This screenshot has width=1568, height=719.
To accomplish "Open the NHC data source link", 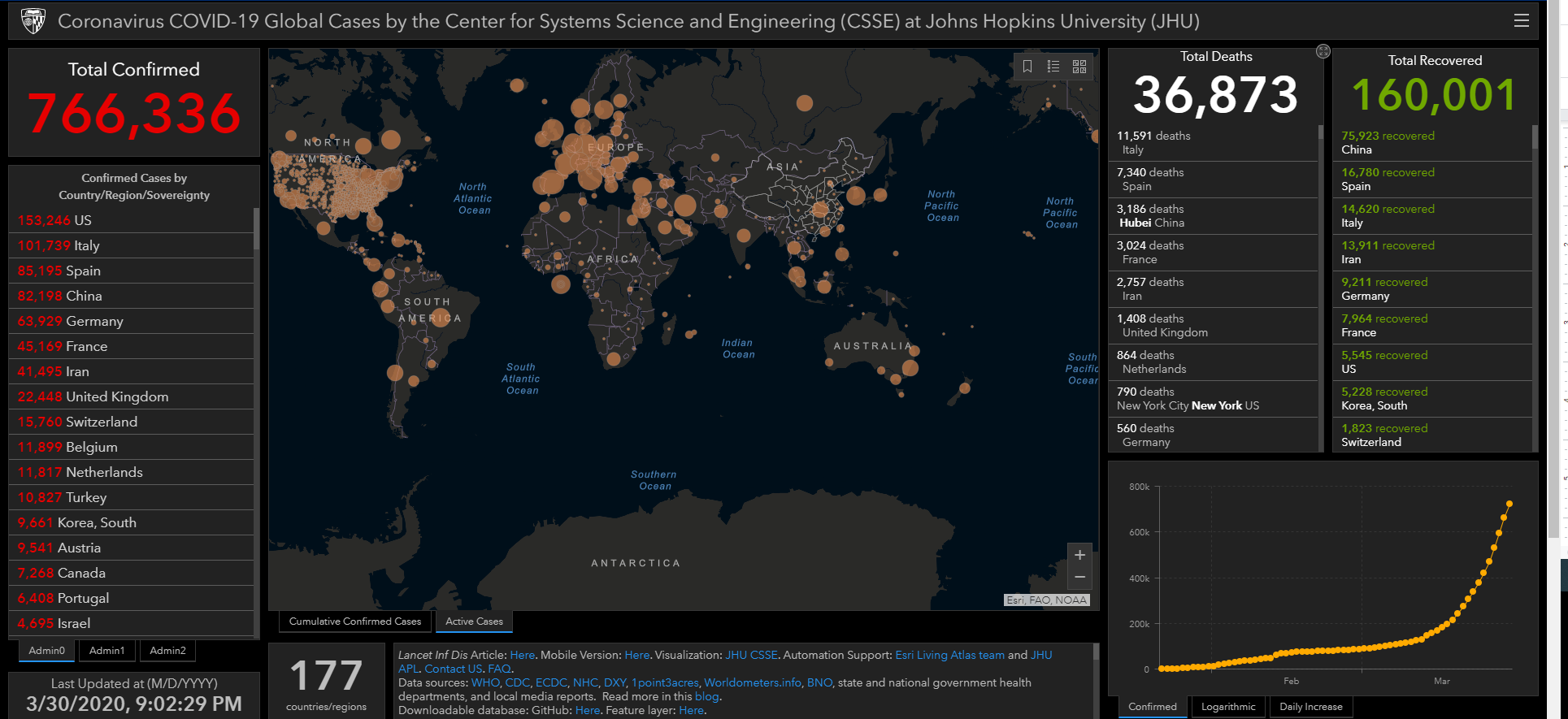I will 585,682.
